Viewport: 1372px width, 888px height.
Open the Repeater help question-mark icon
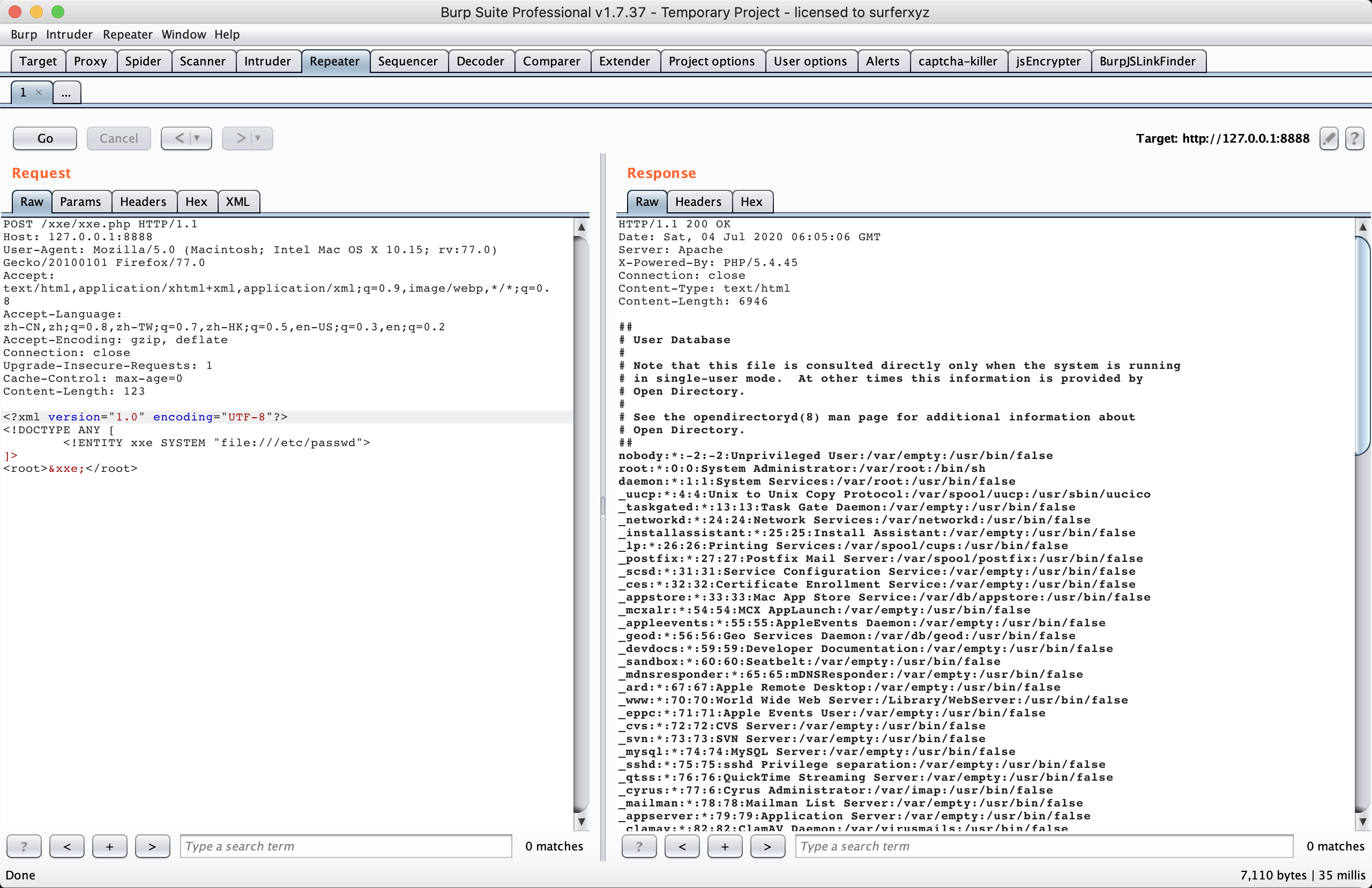[x=1354, y=138]
